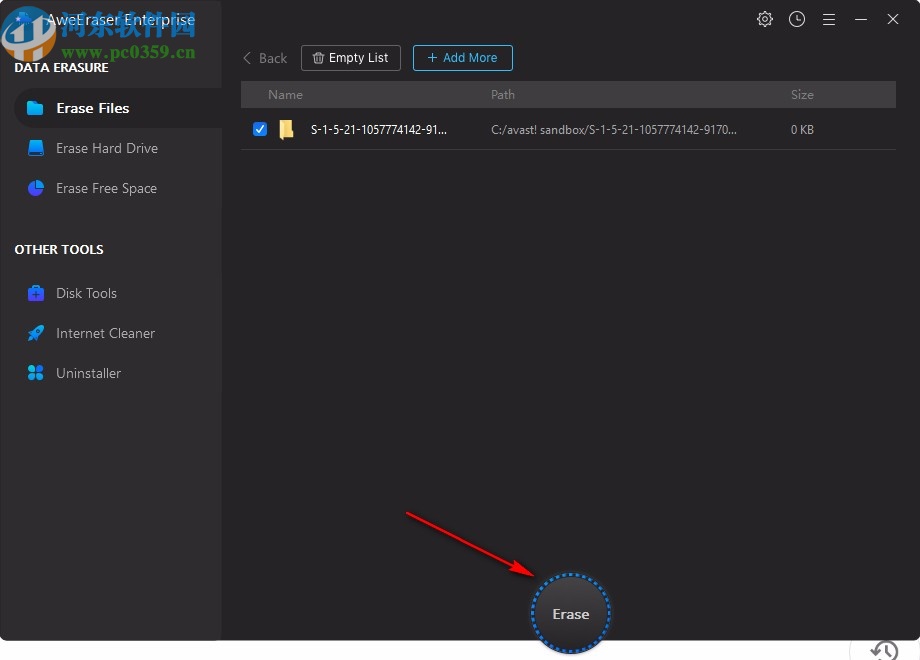This screenshot has width=920, height=660.
Task: Click the plus icon in Add More
Action: tap(432, 57)
